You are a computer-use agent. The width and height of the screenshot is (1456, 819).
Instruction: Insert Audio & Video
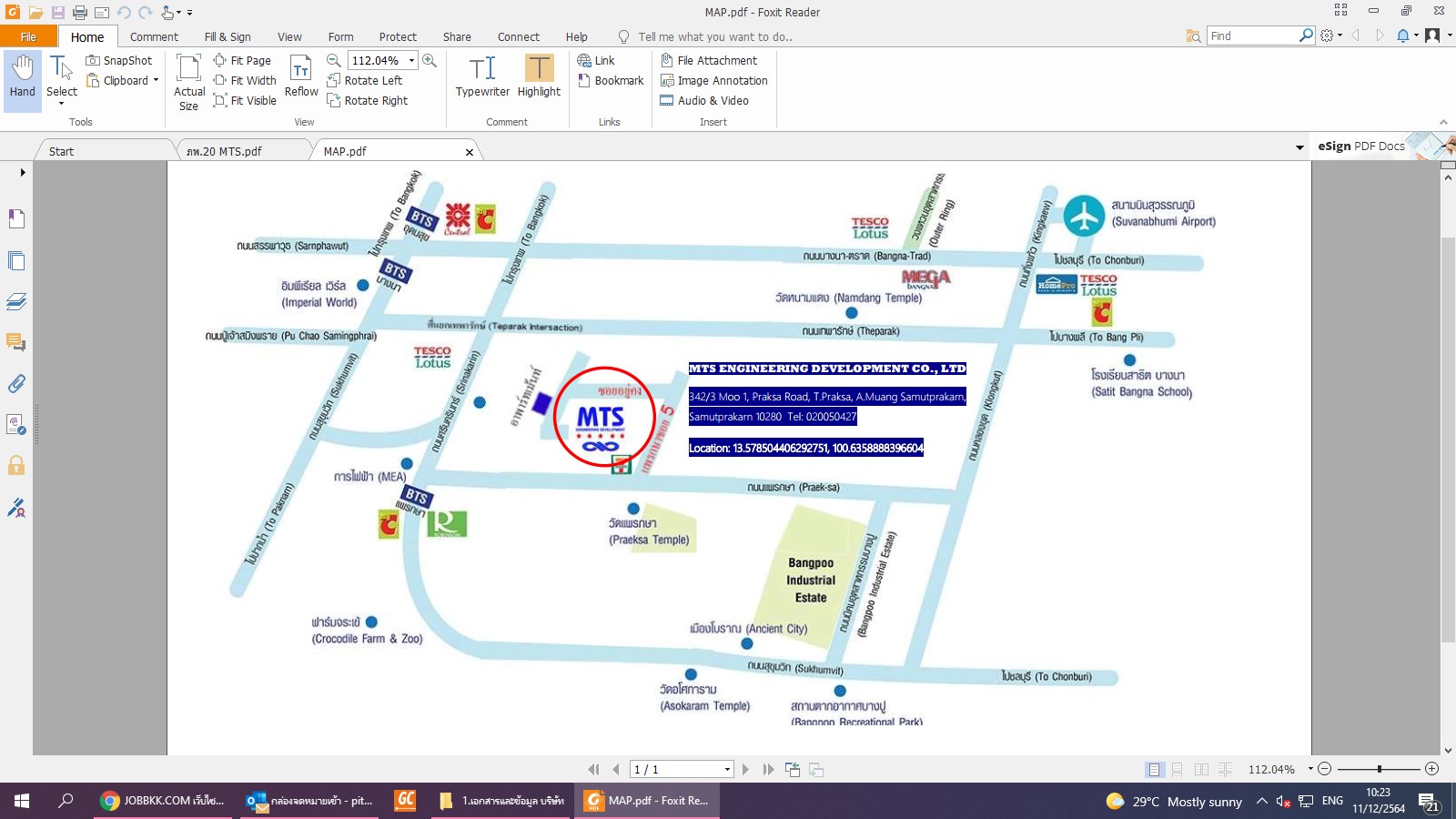pyautogui.click(x=704, y=100)
